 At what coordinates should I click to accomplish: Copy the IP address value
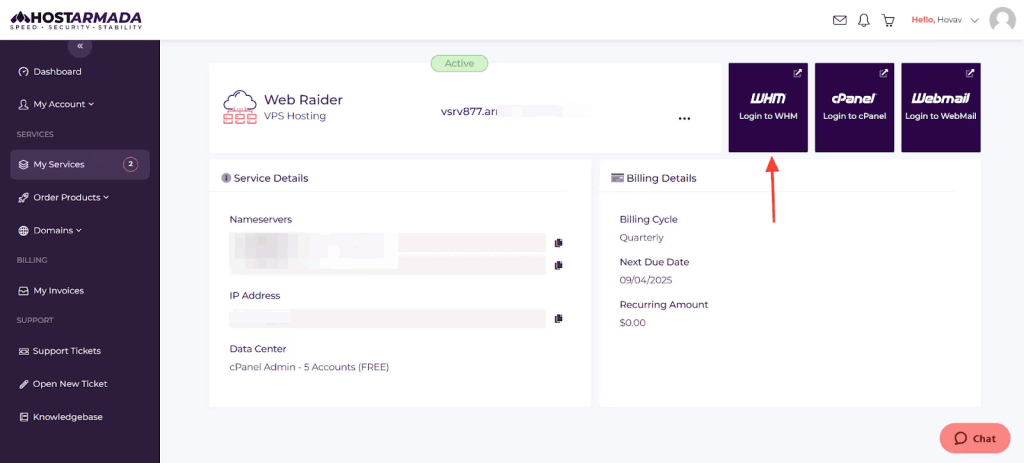(x=558, y=318)
